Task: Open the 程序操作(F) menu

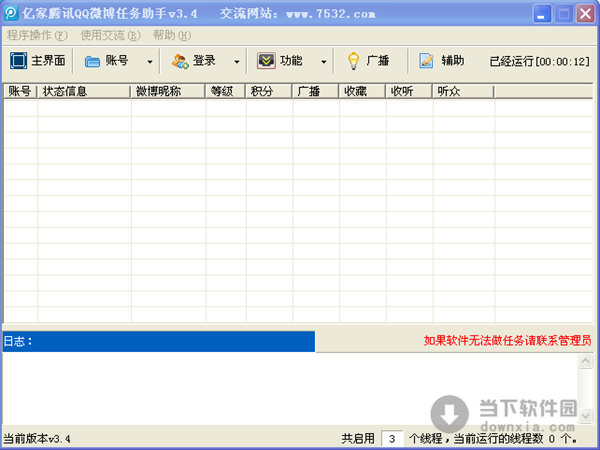Action: (x=37, y=35)
